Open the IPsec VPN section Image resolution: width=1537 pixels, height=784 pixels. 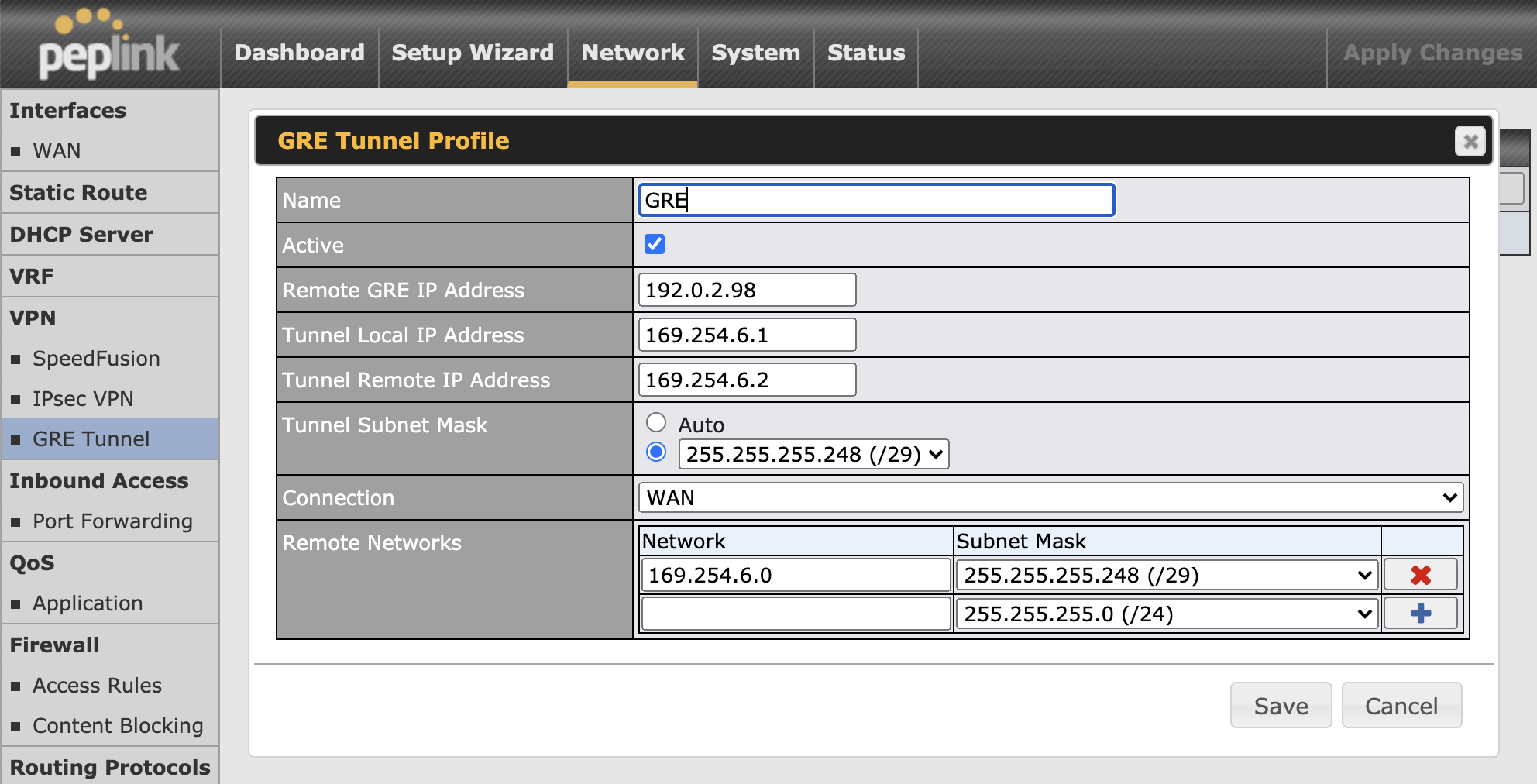coord(82,398)
